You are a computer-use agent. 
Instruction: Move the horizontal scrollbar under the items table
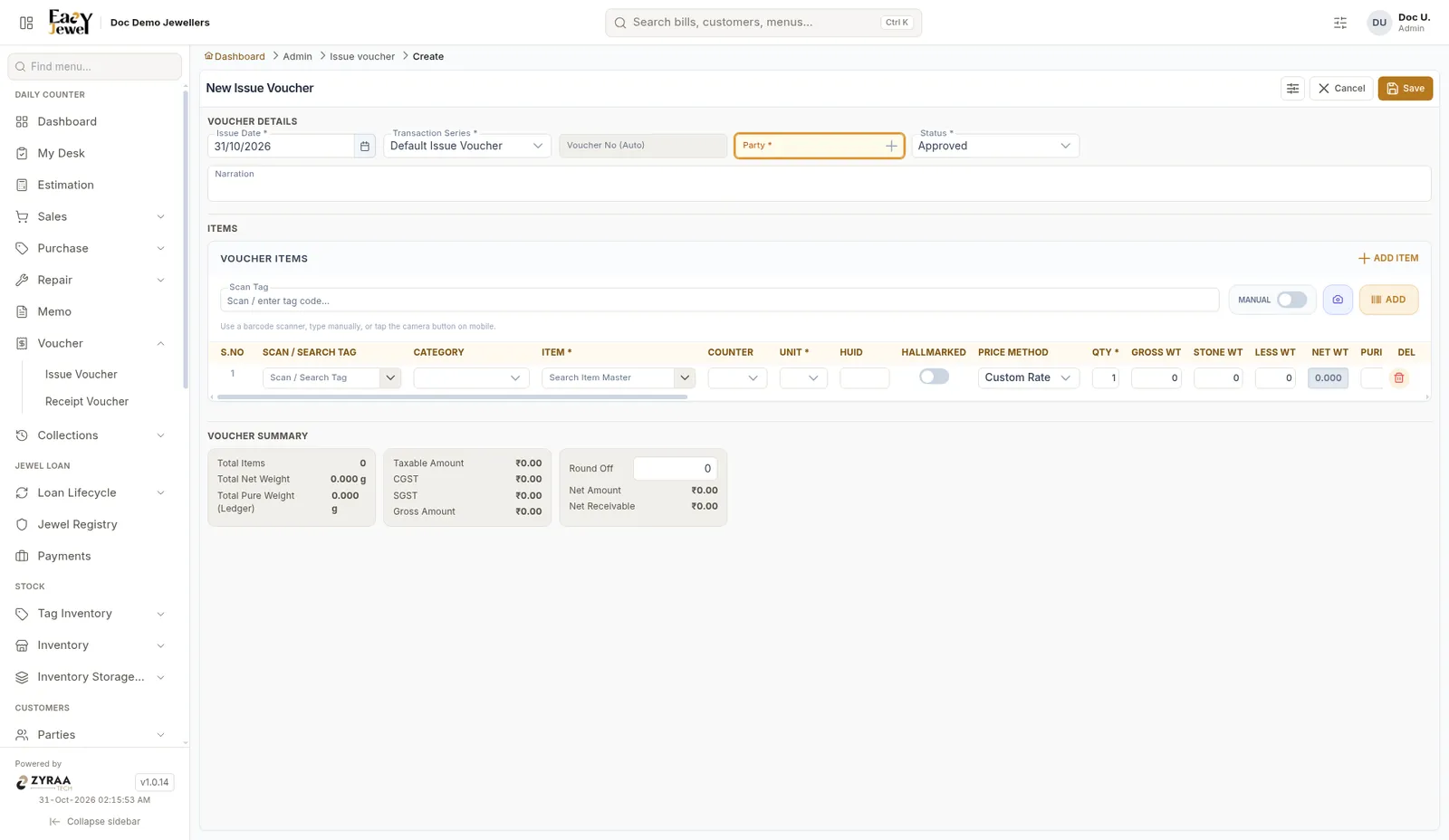(x=452, y=396)
